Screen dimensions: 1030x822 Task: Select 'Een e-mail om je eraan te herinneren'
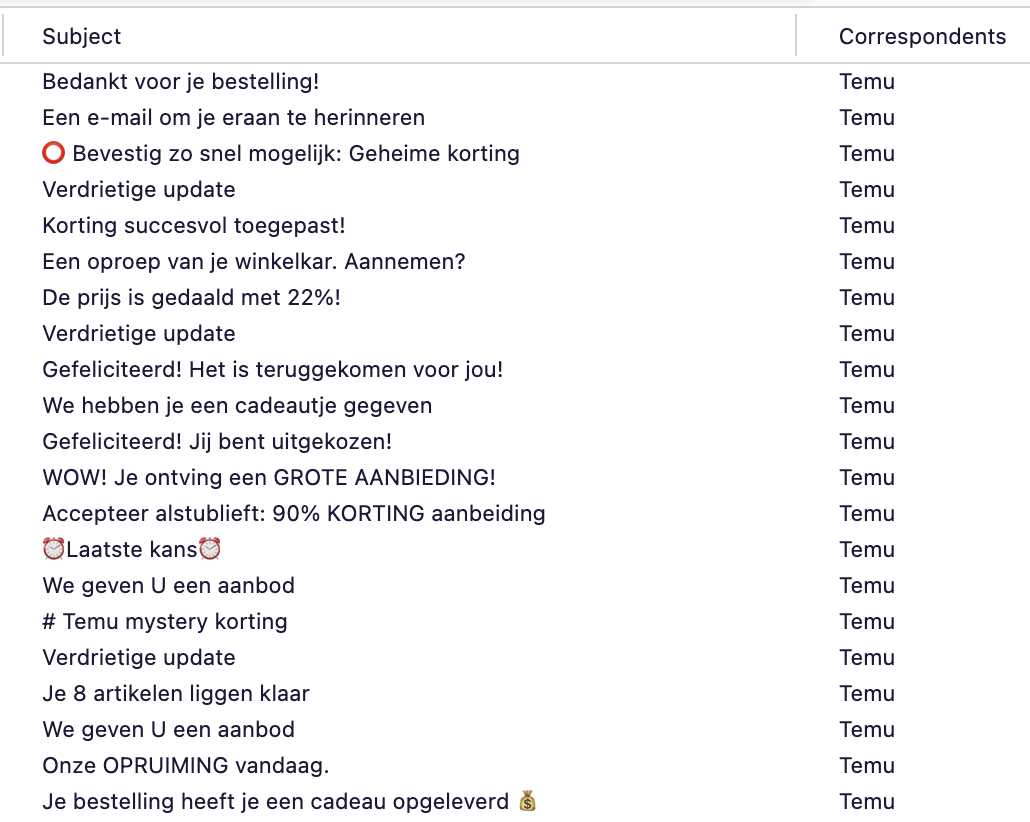233,118
